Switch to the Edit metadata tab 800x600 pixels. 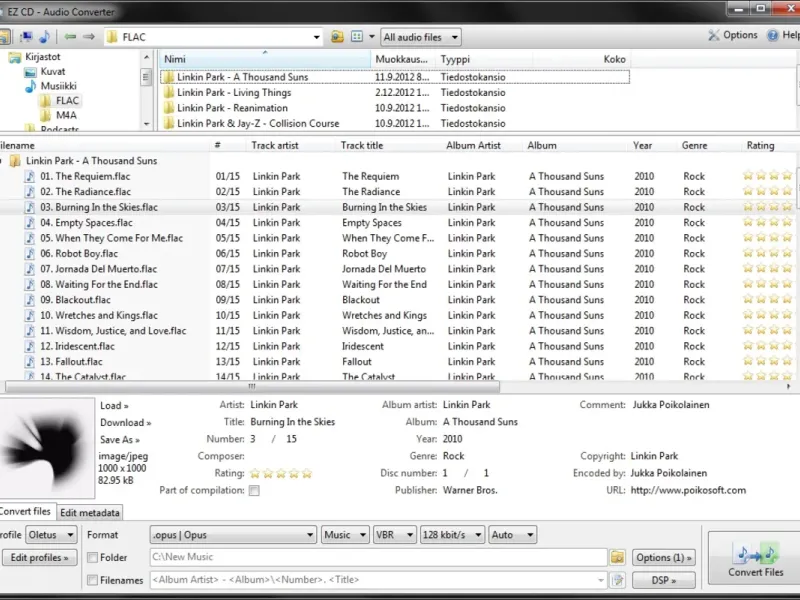click(x=90, y=513)
